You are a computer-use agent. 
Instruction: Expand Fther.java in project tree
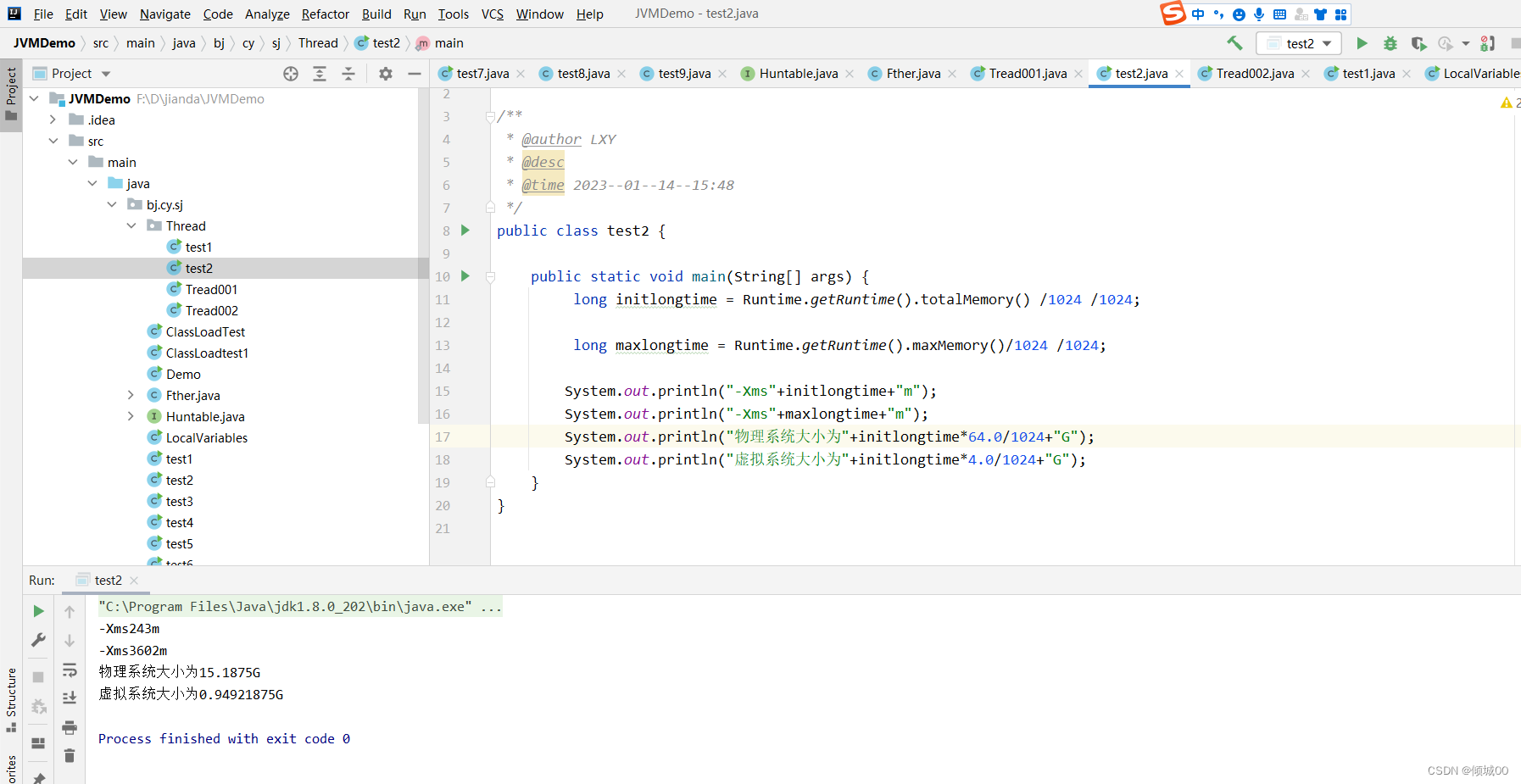point(131,396)
